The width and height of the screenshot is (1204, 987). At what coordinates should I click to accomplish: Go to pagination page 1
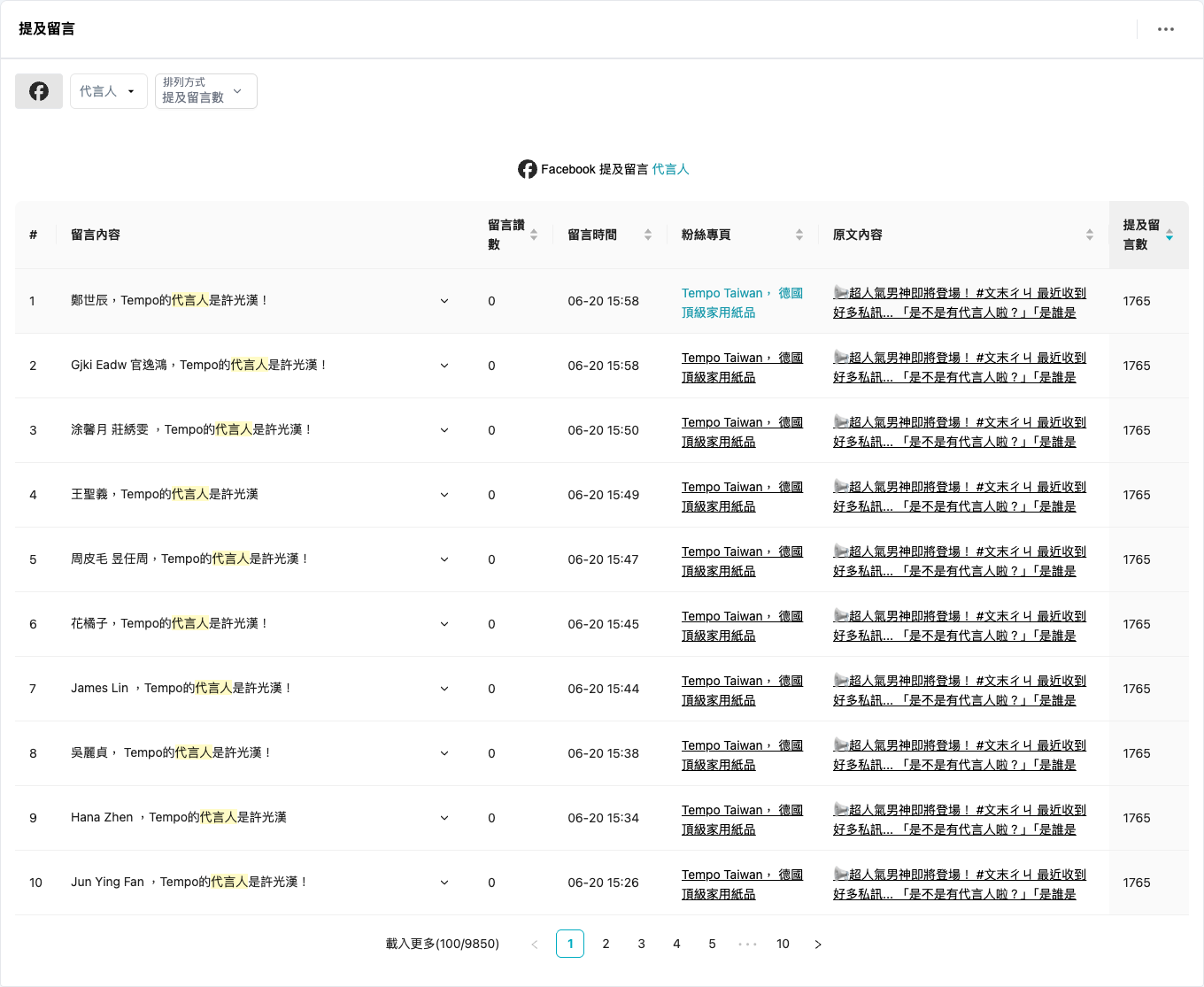570,944
